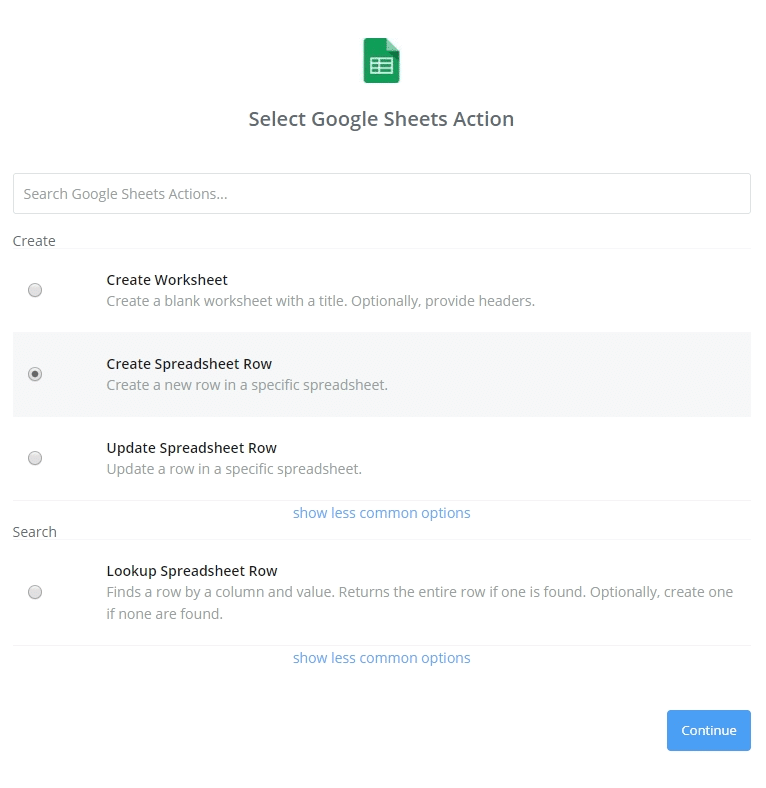The image size is (766, 788).
Task: Click the 'Update Spreadsheet Row' title text
Action: (192, 448)
